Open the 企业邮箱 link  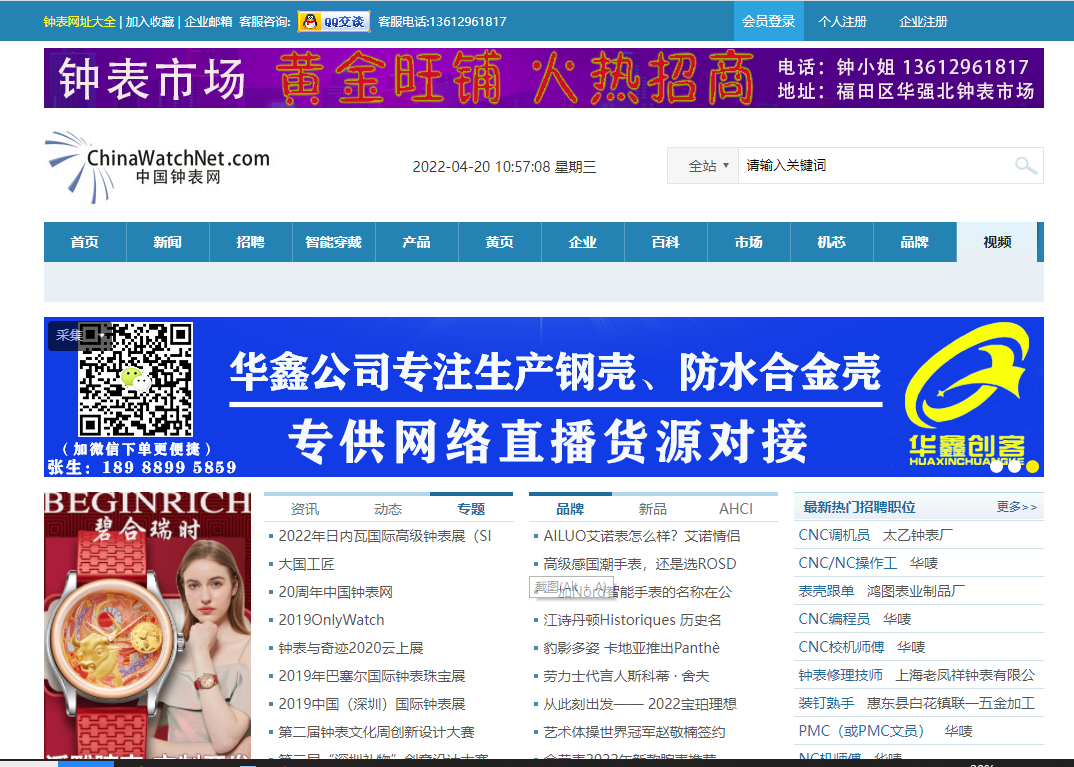[x=208, y=21]
